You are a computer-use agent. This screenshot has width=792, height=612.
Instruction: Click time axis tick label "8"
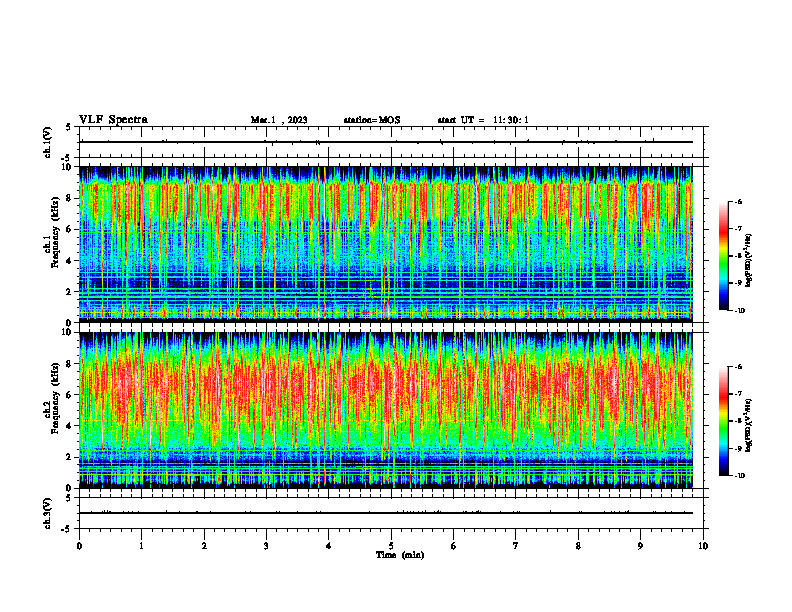tap(578, 546)
